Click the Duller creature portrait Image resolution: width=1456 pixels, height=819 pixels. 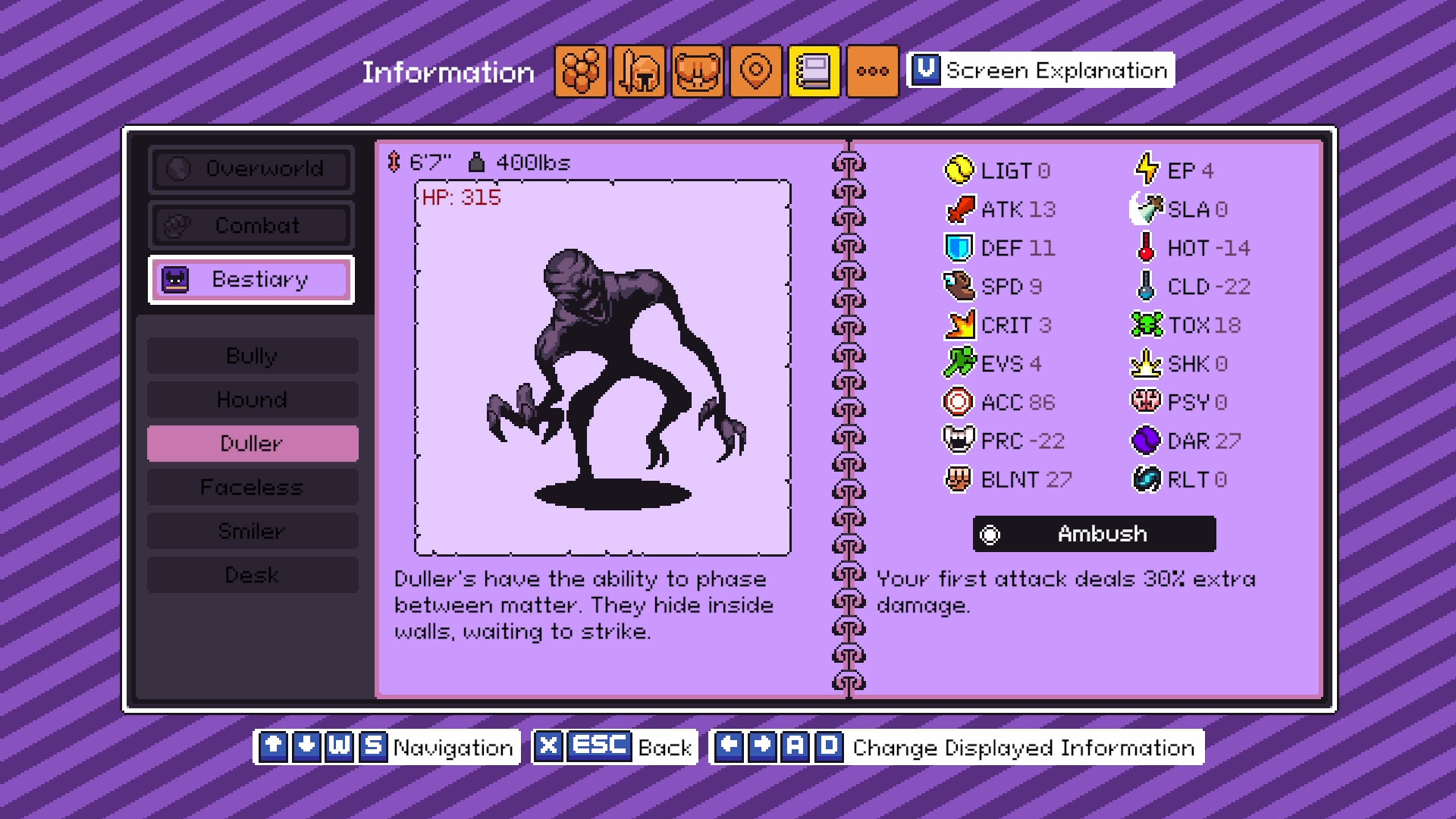(603, 364)
